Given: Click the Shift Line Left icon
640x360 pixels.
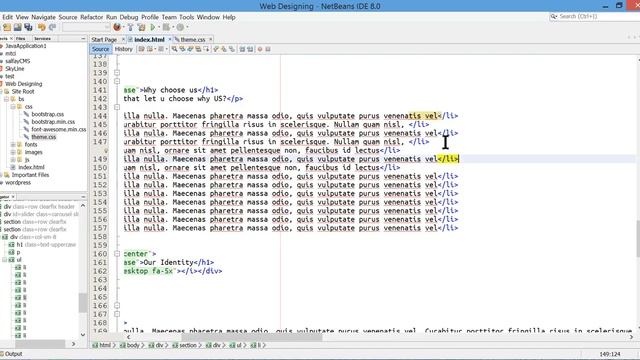Looking at the screenshot, I should tap(242, 49).
